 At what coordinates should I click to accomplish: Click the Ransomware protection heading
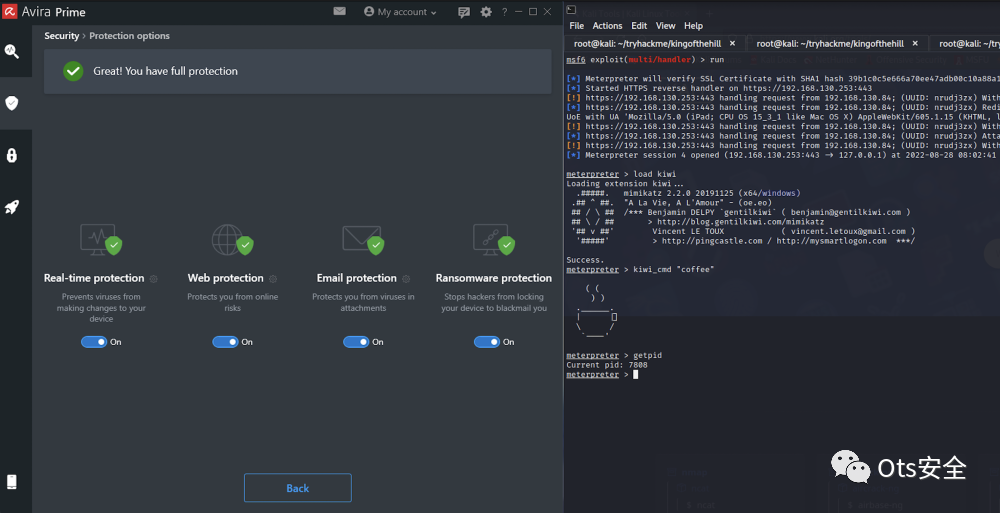(494, 278)
